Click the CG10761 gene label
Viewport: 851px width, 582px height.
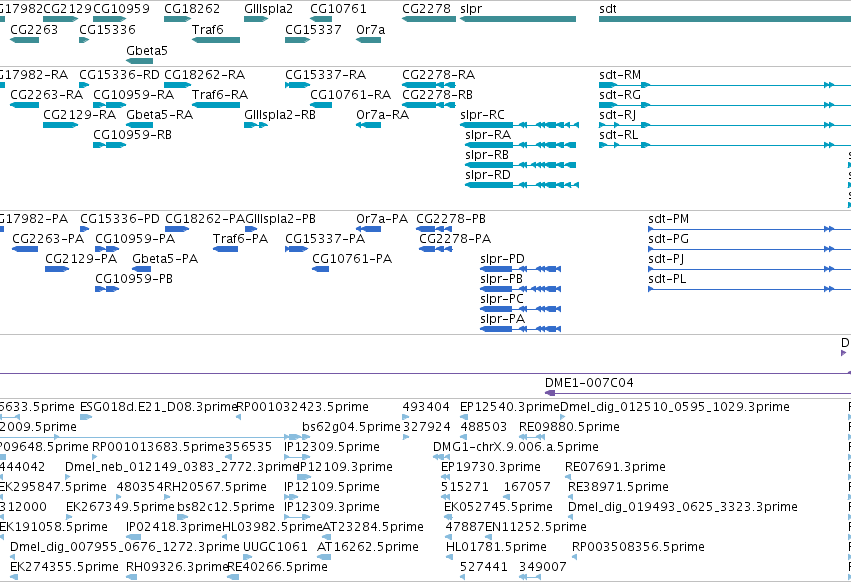(x=338, y=9)
